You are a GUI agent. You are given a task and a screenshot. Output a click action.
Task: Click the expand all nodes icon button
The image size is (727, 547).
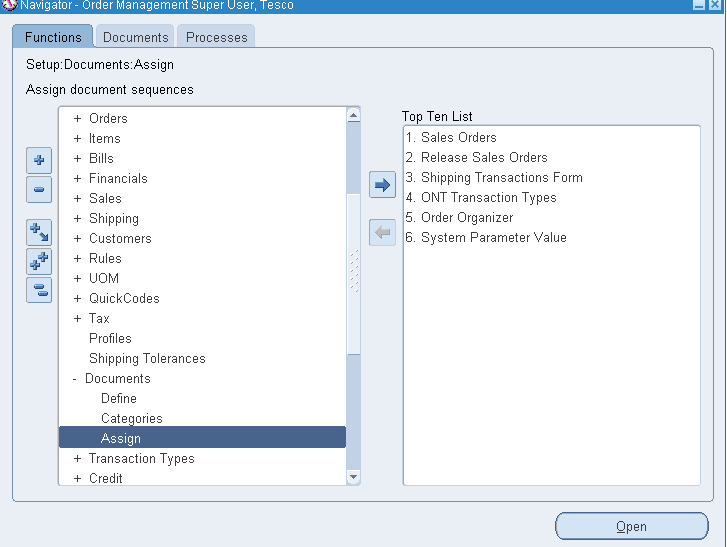click(x=38, y=262)
